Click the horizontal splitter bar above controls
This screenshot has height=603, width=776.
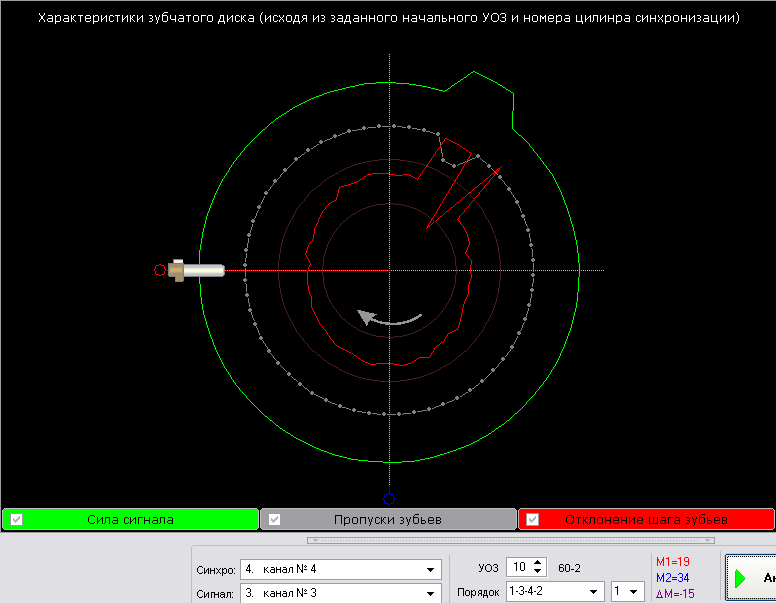tap(511, 540)
